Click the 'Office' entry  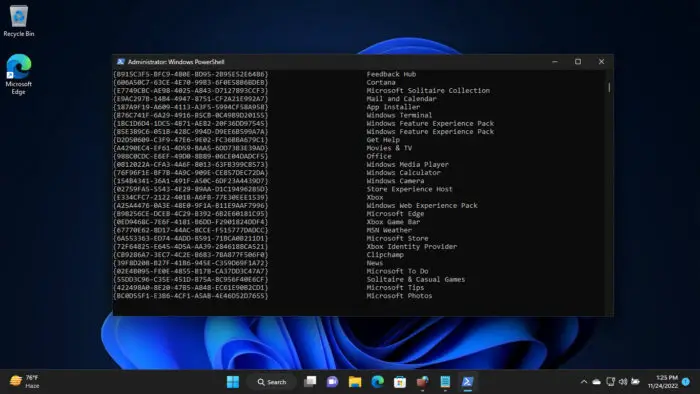click(379, 156)
